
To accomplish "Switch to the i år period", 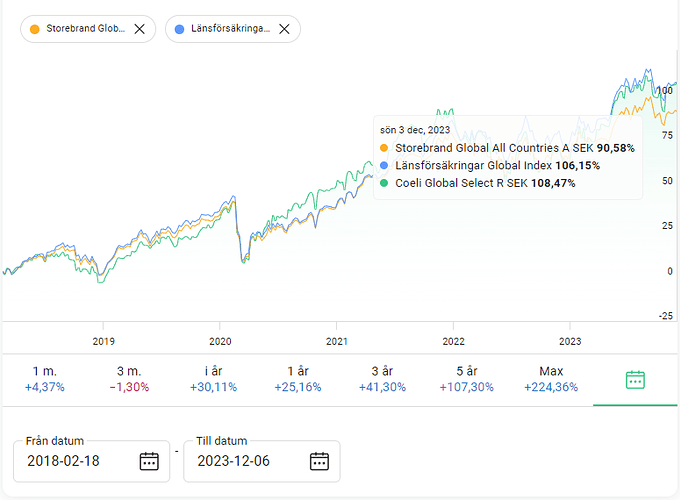I will pos(212,378).
